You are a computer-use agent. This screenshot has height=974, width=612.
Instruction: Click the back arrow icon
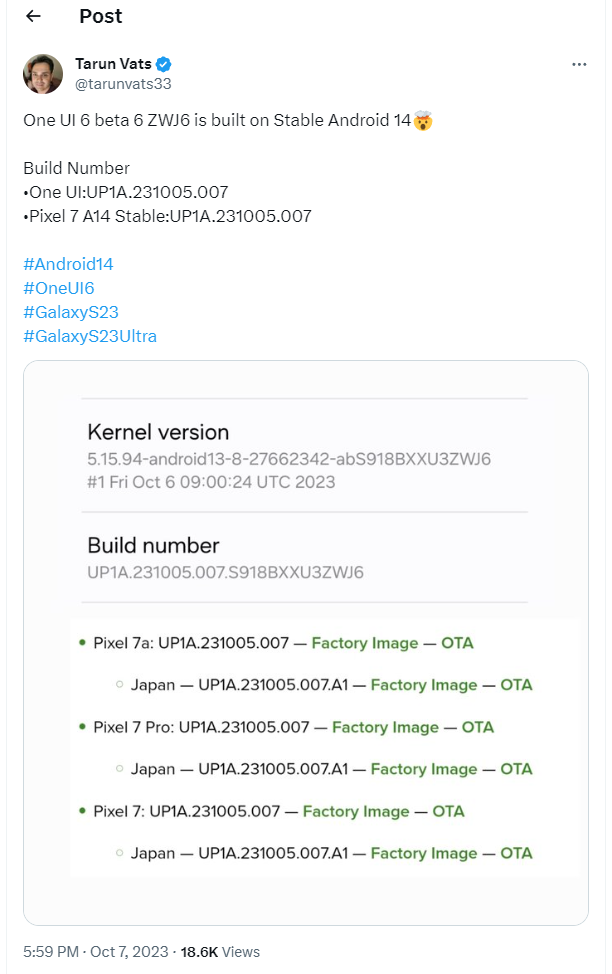[33, 16]
